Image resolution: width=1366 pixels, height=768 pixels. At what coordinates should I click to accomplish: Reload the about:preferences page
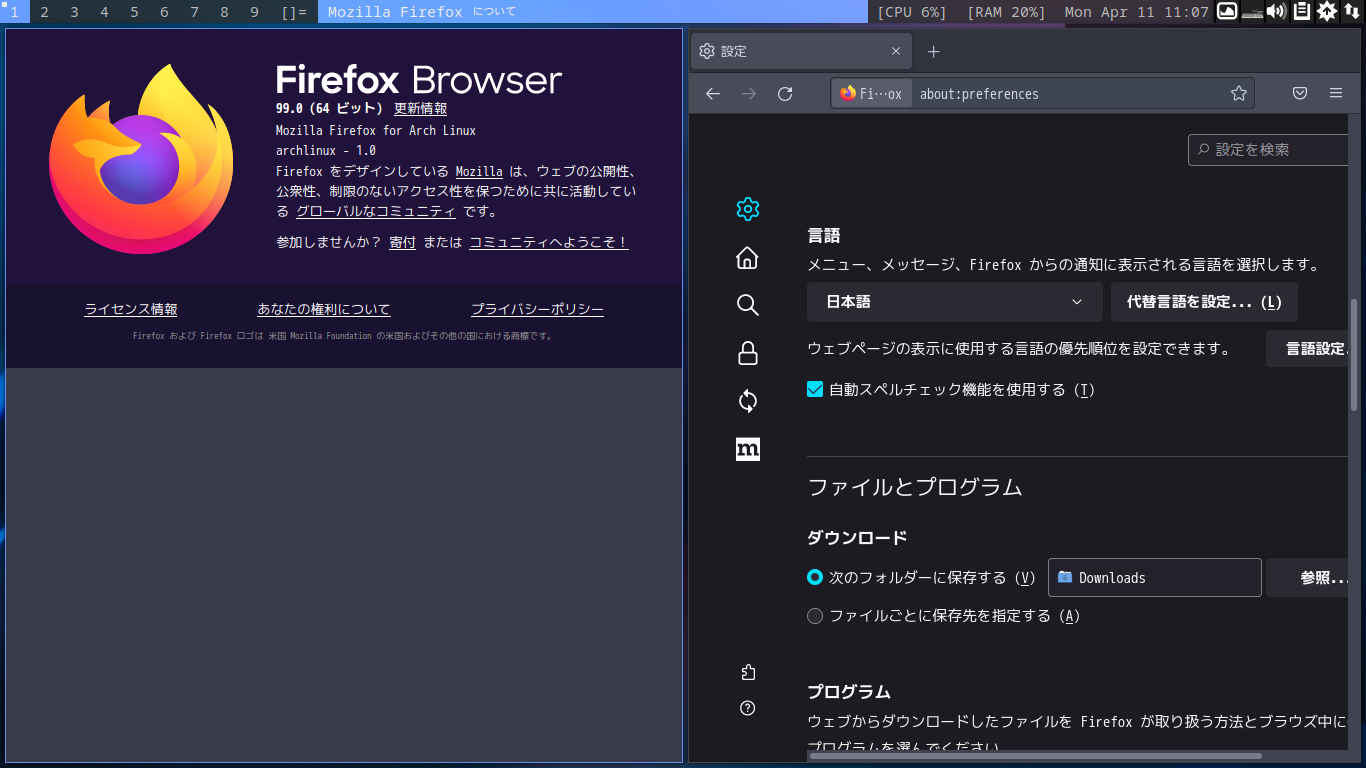[x=785, y=93]
